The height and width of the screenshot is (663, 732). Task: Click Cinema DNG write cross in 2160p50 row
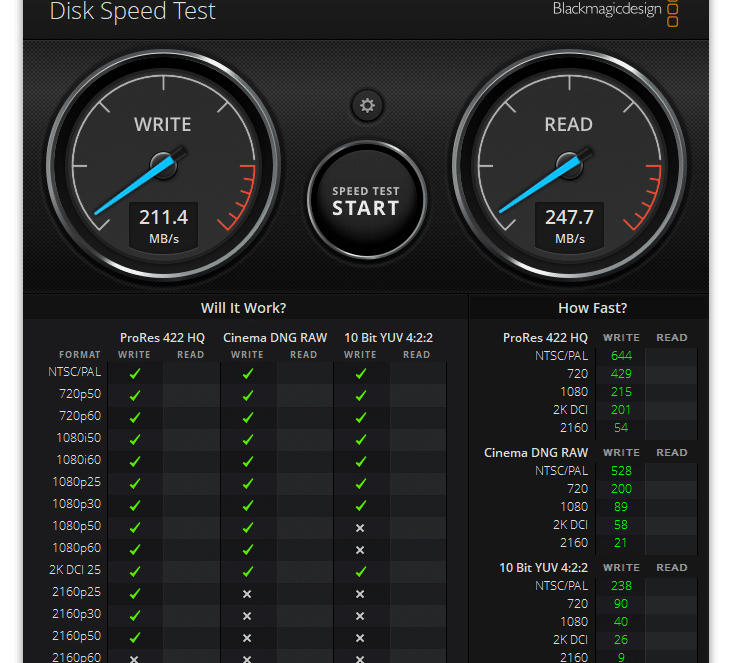[247, 638]
